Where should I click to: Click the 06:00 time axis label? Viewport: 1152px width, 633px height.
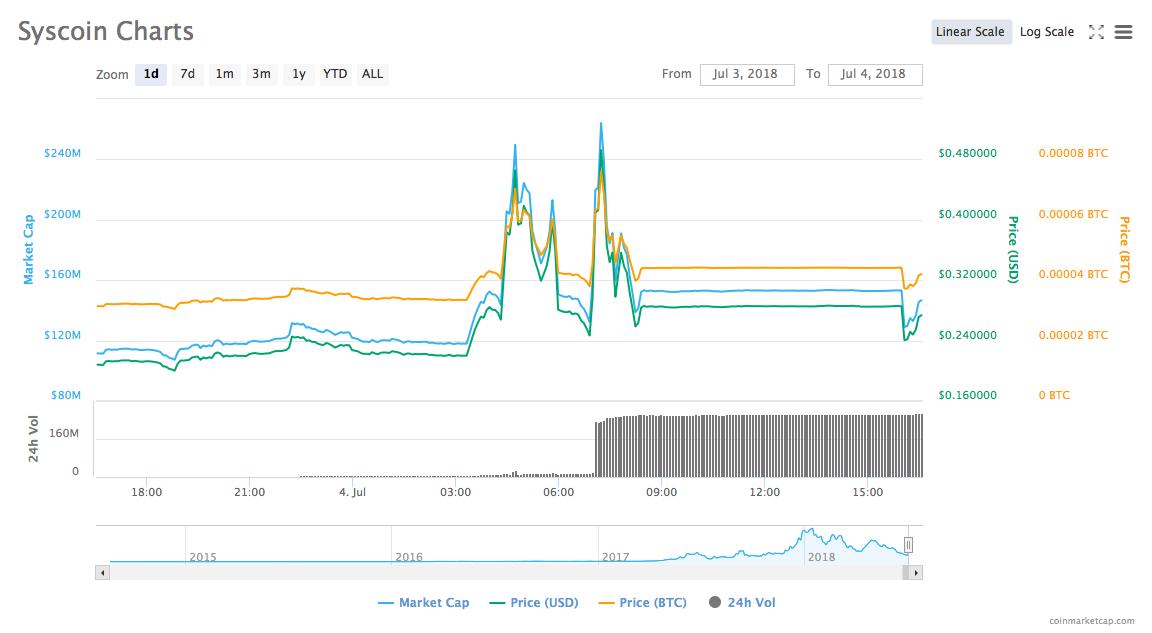click(558, 492)
